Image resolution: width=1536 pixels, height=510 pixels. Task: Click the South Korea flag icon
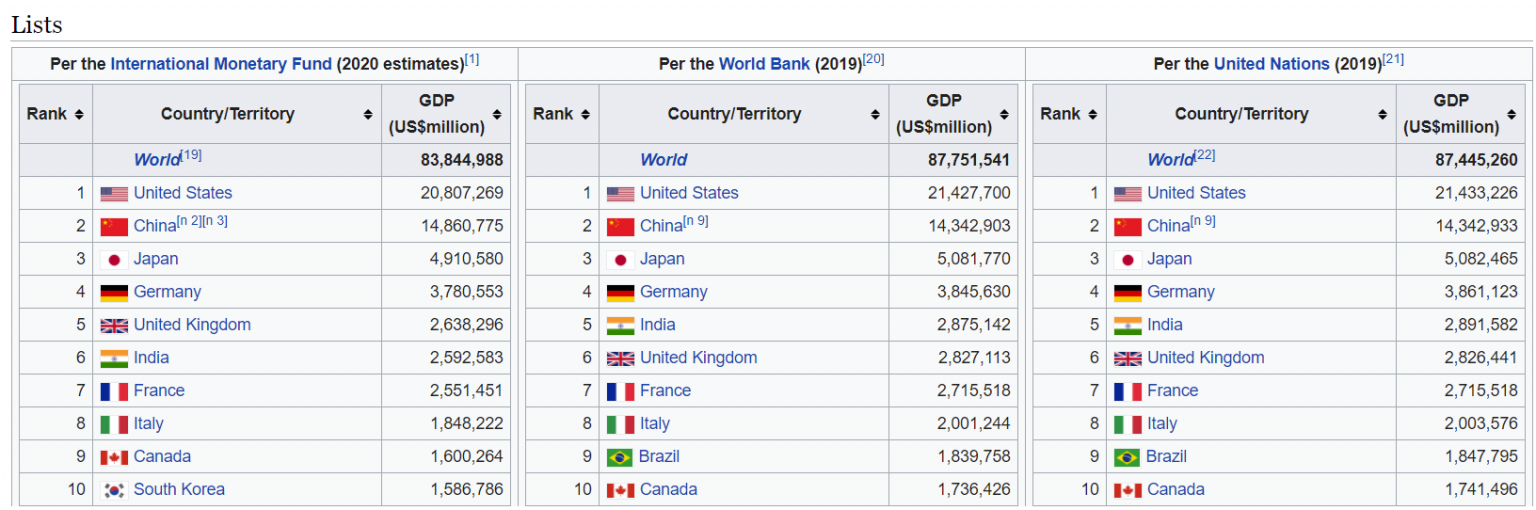pos(114,490)
